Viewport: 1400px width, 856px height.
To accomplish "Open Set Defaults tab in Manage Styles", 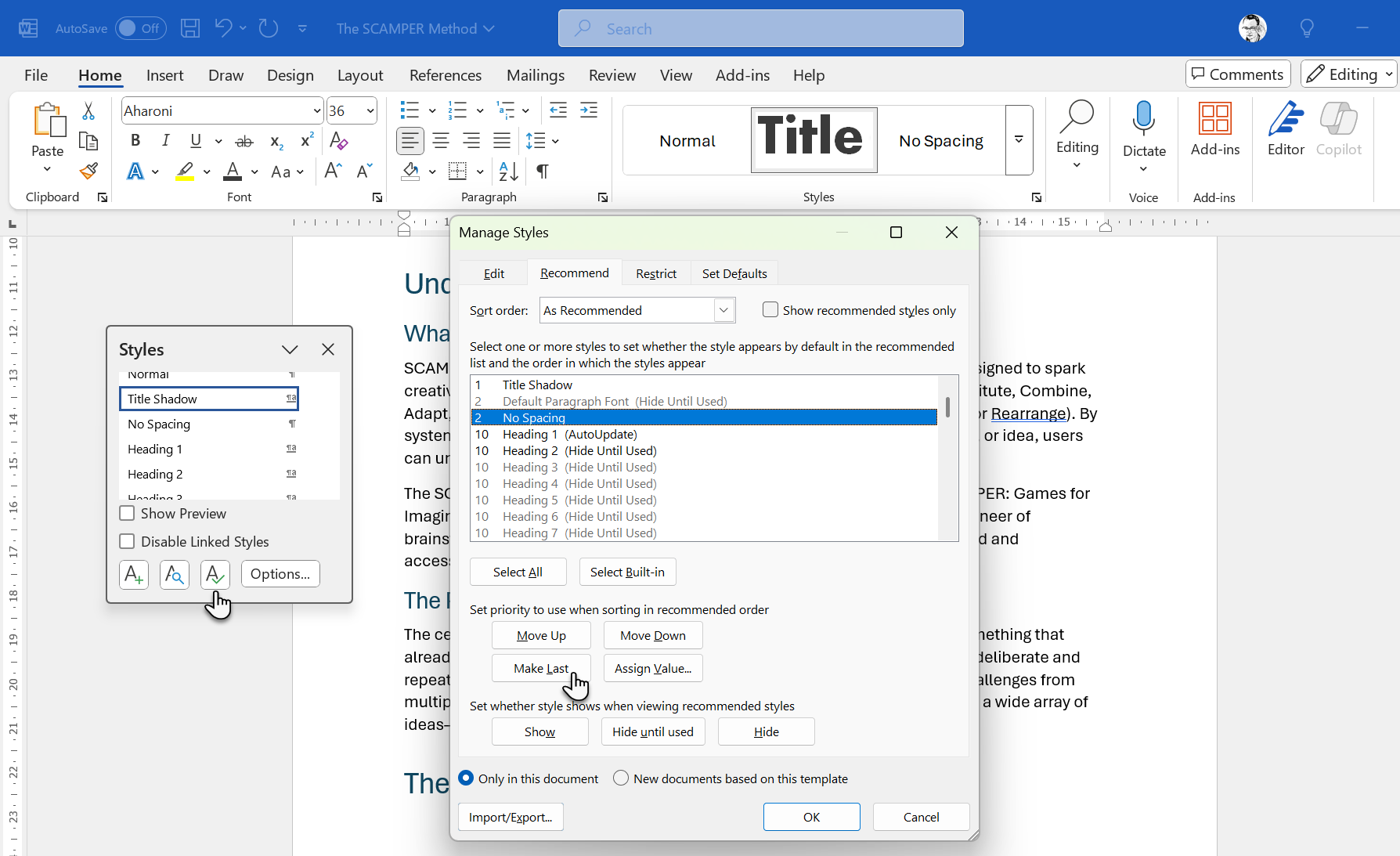I will [734, 273].
